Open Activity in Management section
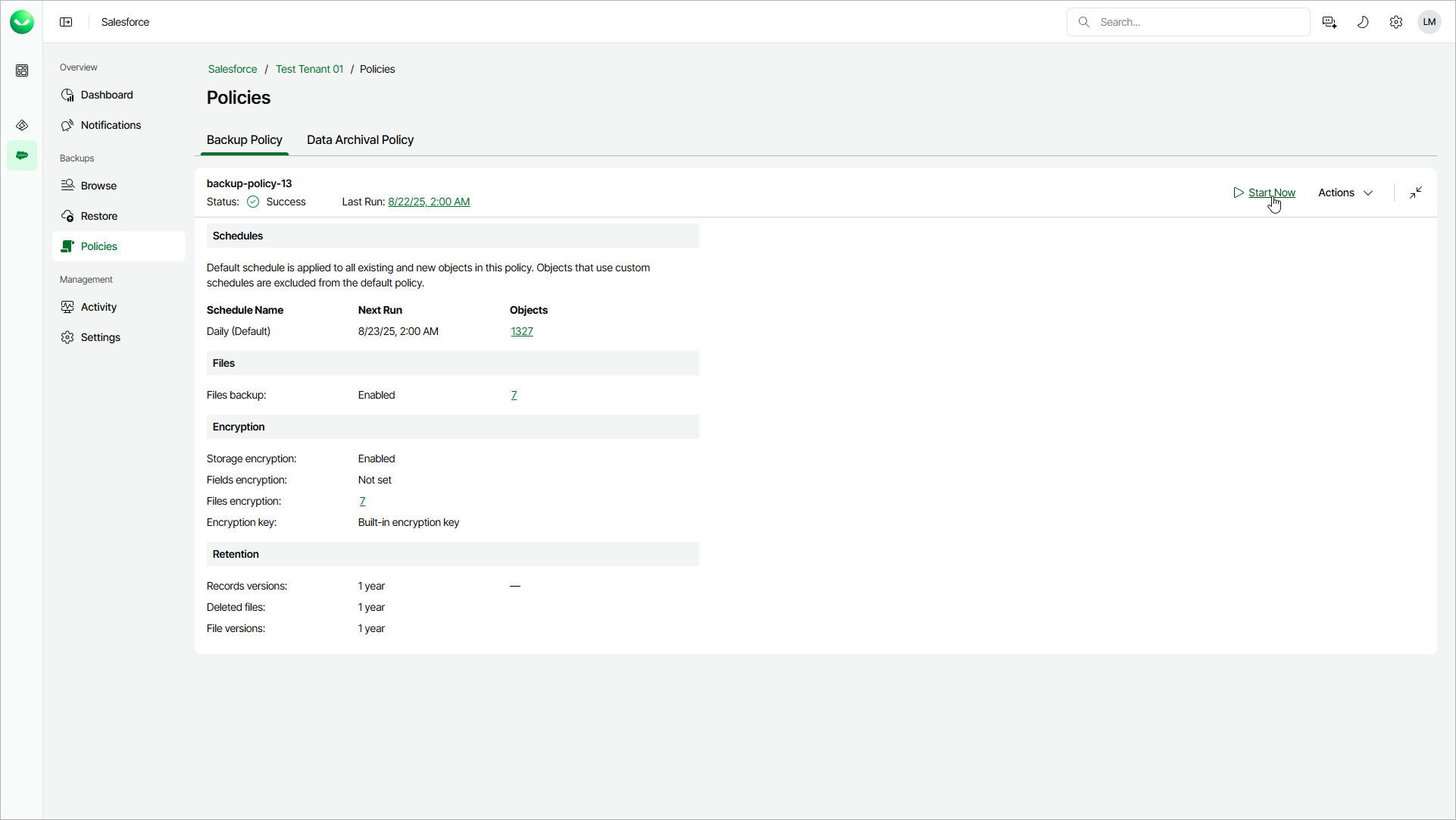This screenshot has width=1456, height=820. 98,307
